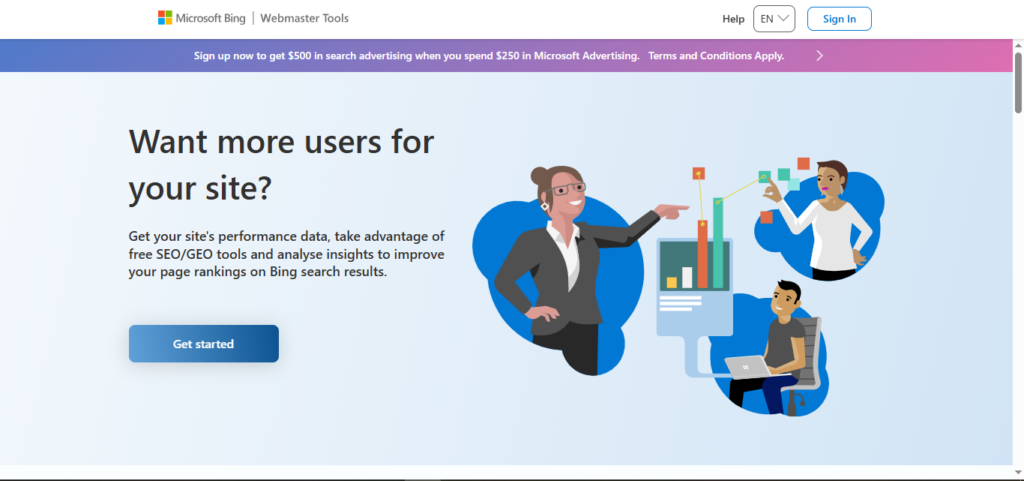This screenshot has width=1024, height=481.
Task: Click the promo banner right arrow
Action: pyautogui.click(x=820, y=55)
